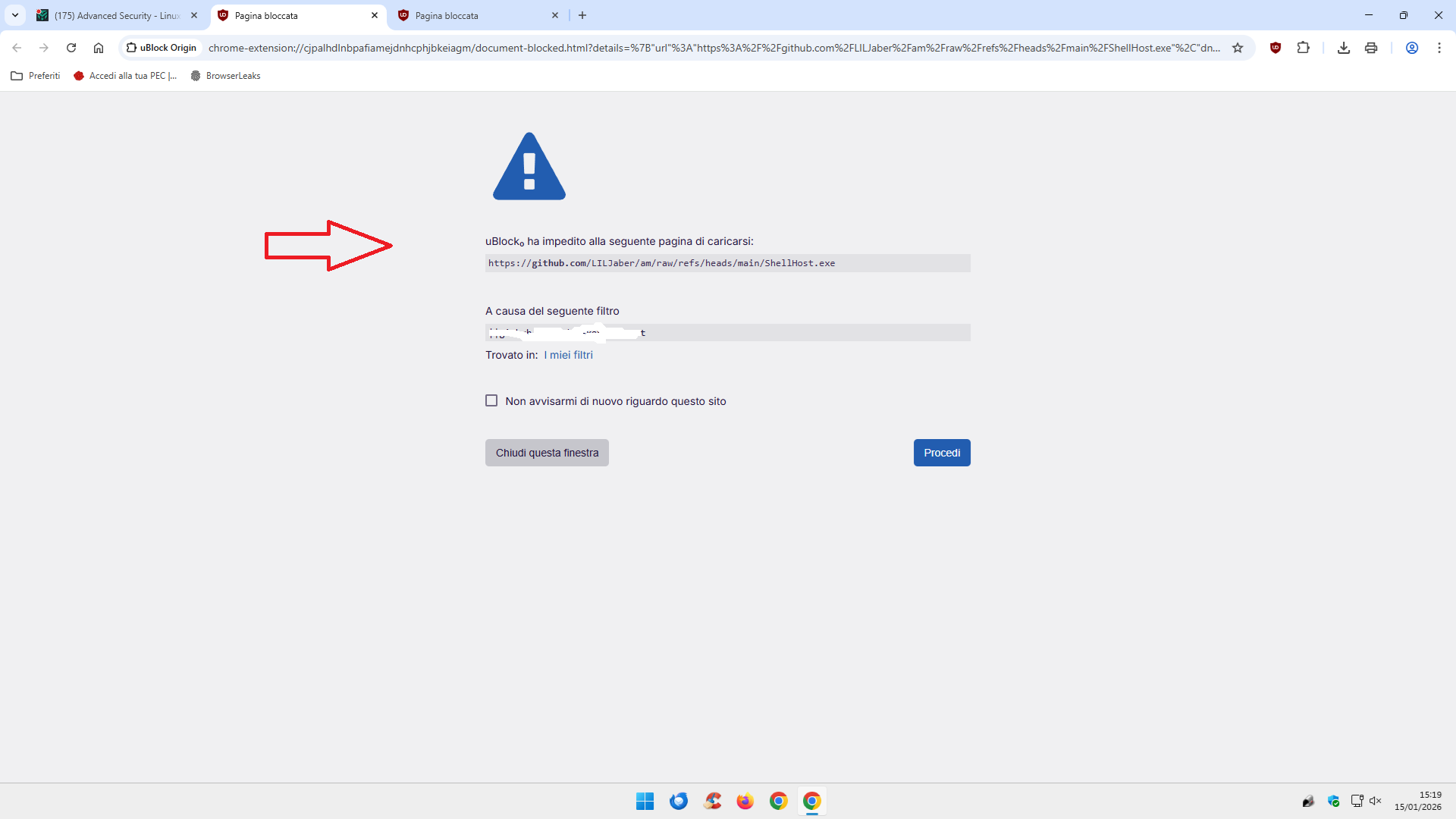The width and height of the screenshot is (1456, 819).
Task: Open the Chrome downloads icon
Action: 1343,48
